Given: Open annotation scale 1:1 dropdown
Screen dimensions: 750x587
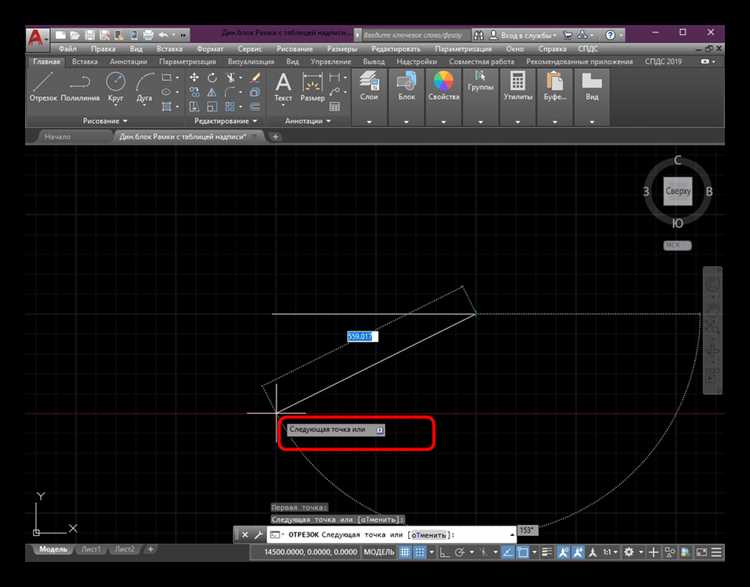Looking at the screenshot, I should pyautogui.click(x=610, y=552).
